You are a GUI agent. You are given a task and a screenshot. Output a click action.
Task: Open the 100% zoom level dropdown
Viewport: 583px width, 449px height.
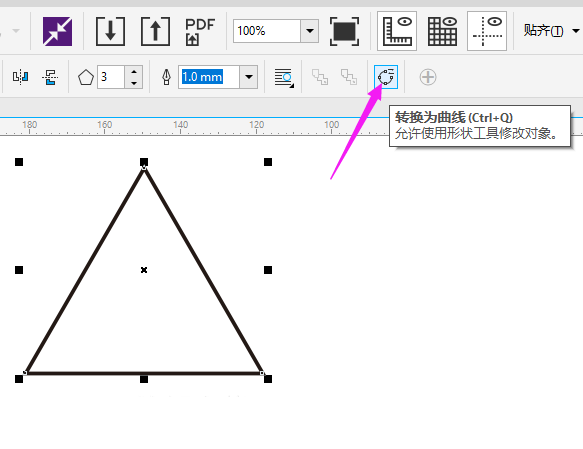(x=310, y=31)
